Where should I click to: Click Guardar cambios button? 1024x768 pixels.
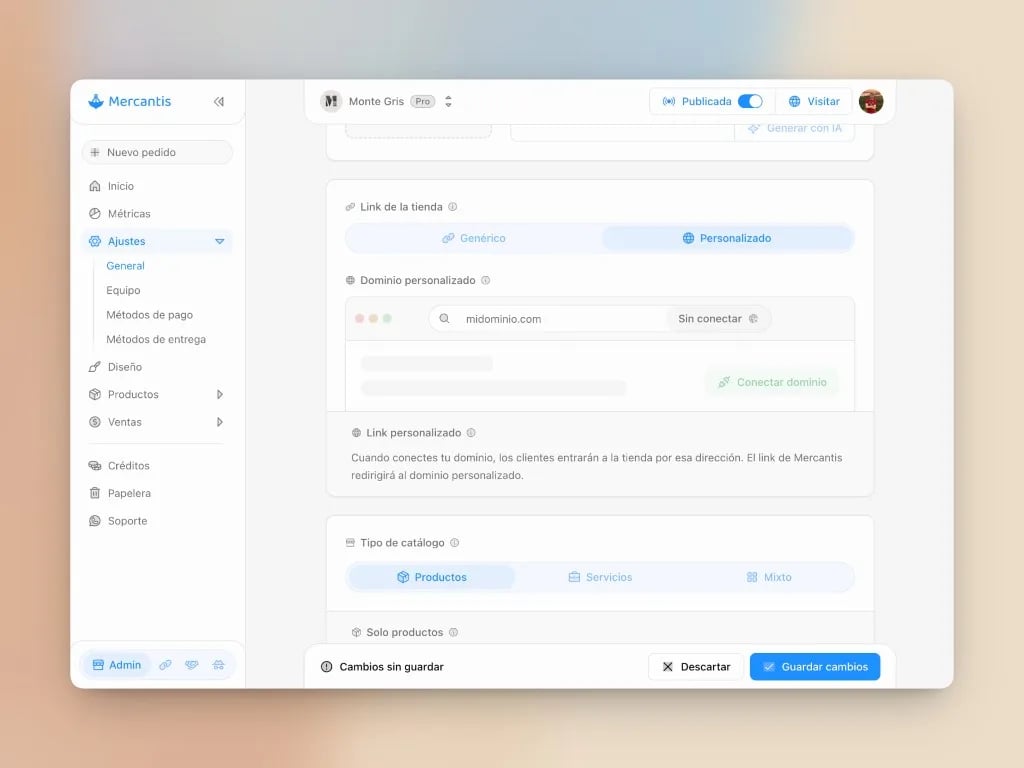[x=815, y=667]
